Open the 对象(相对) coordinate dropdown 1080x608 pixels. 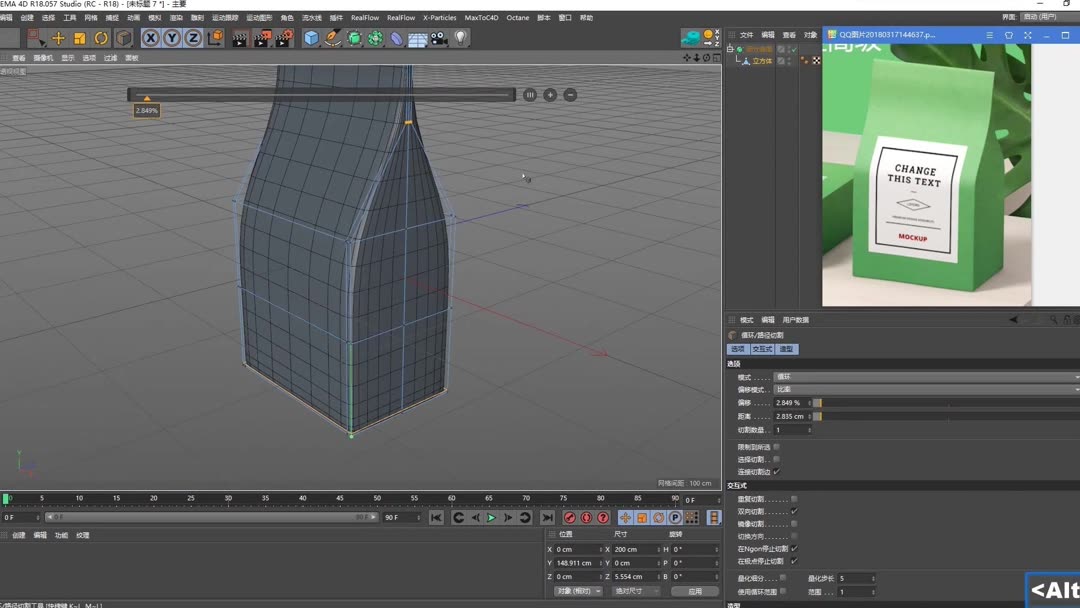coord(578,591)
